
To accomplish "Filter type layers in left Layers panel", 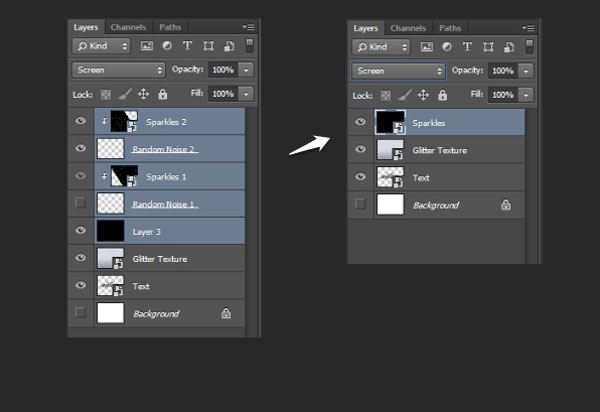I will (187, 46).
